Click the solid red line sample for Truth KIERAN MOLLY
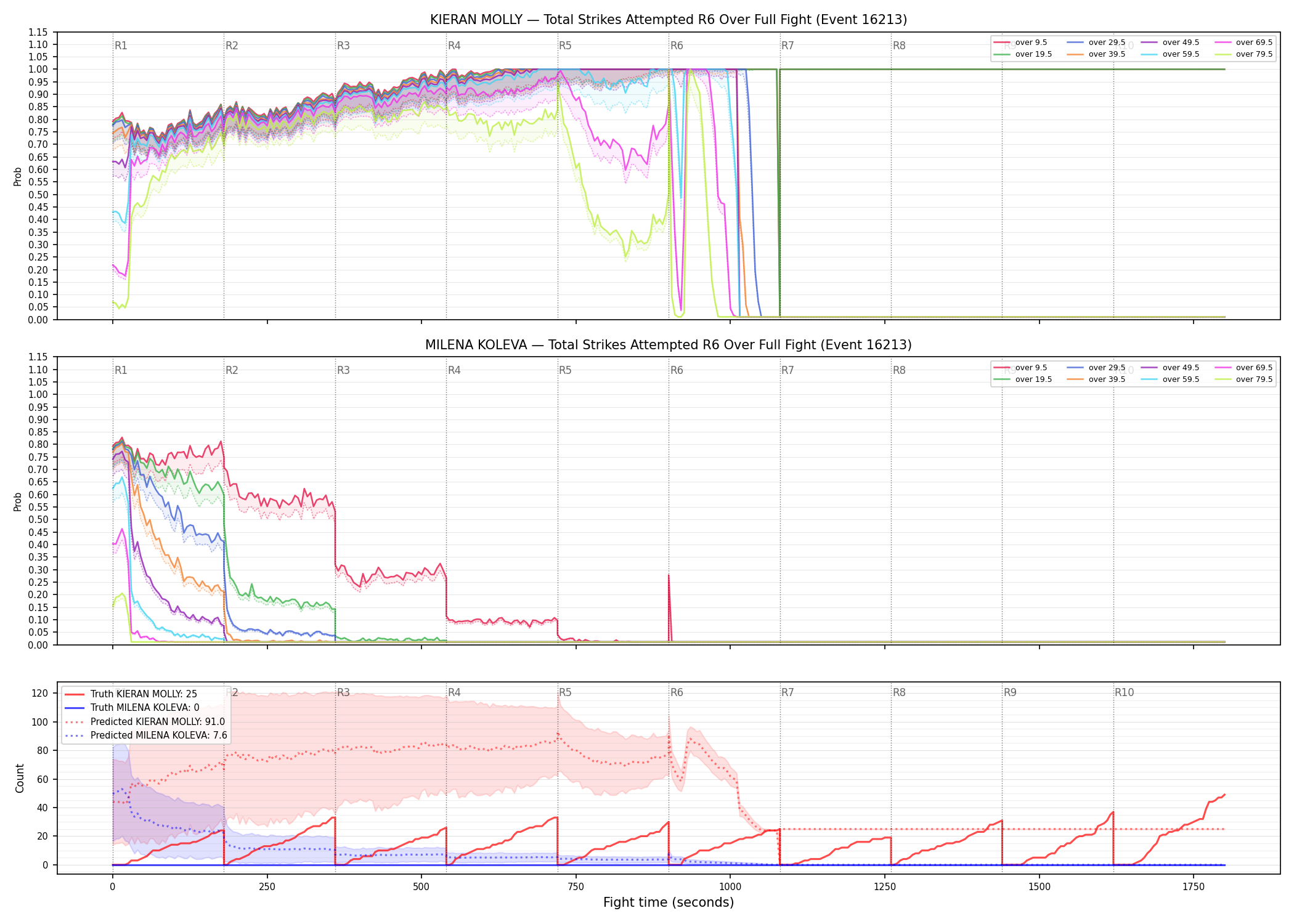Viewport: 1294px width, 924px height. 75,694
